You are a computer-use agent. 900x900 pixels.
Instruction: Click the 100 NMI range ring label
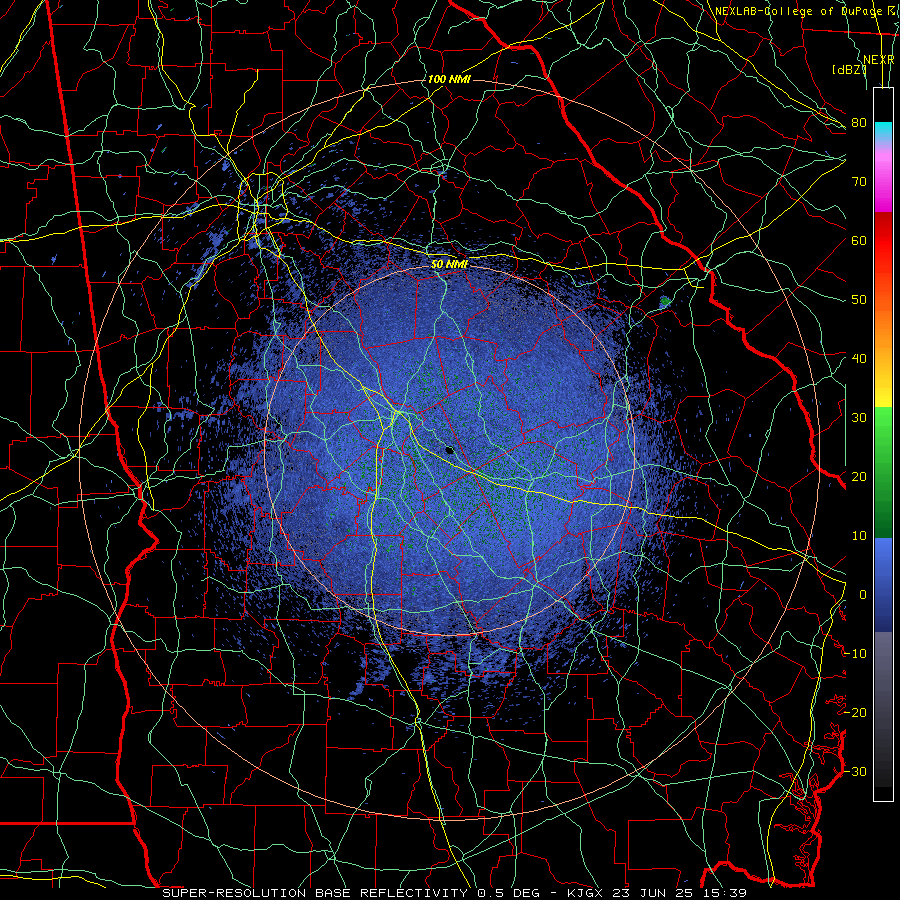coord(449,79)
